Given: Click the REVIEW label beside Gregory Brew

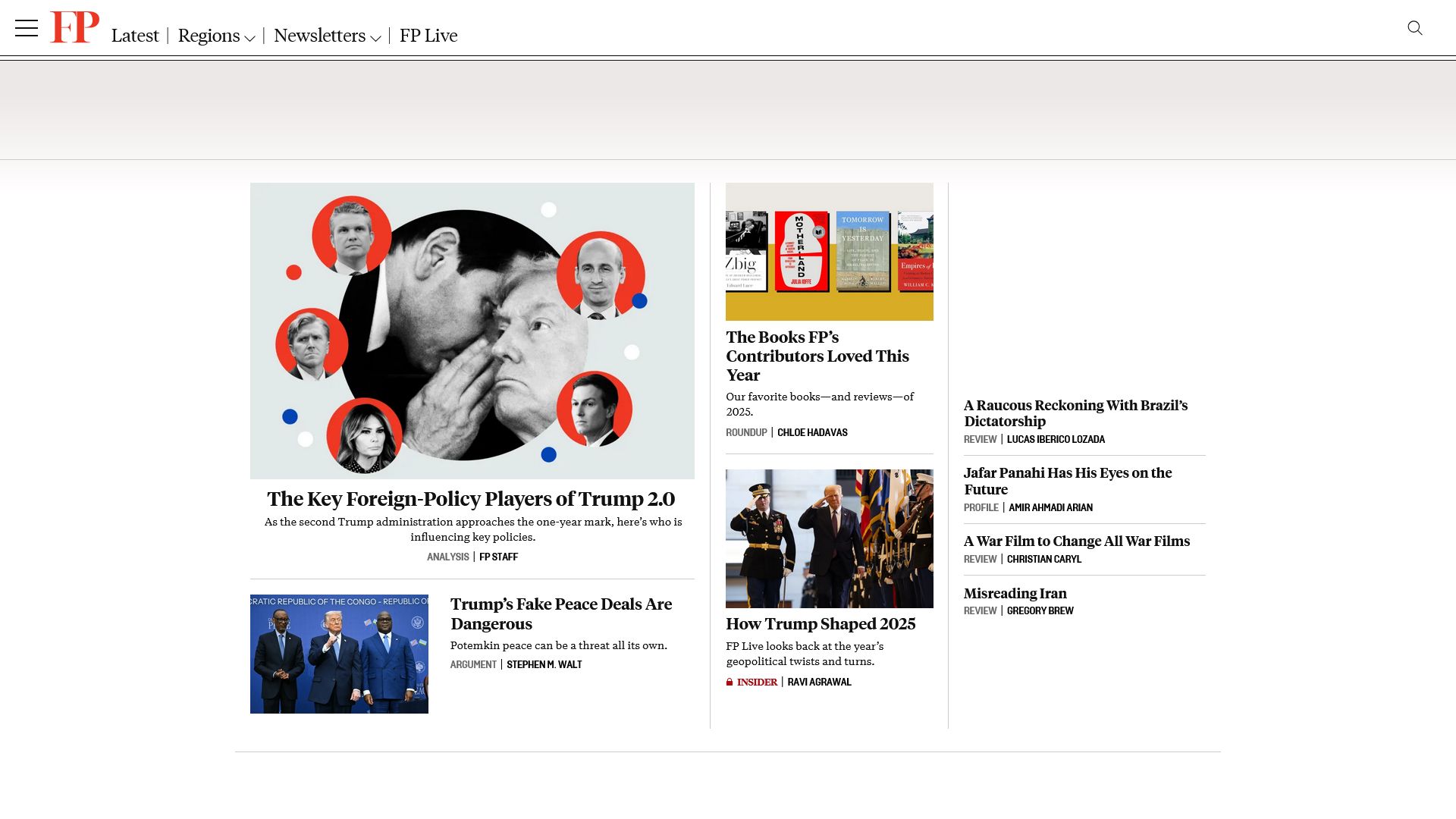Looking at the screenshot, I should click(x=981, y=610).
